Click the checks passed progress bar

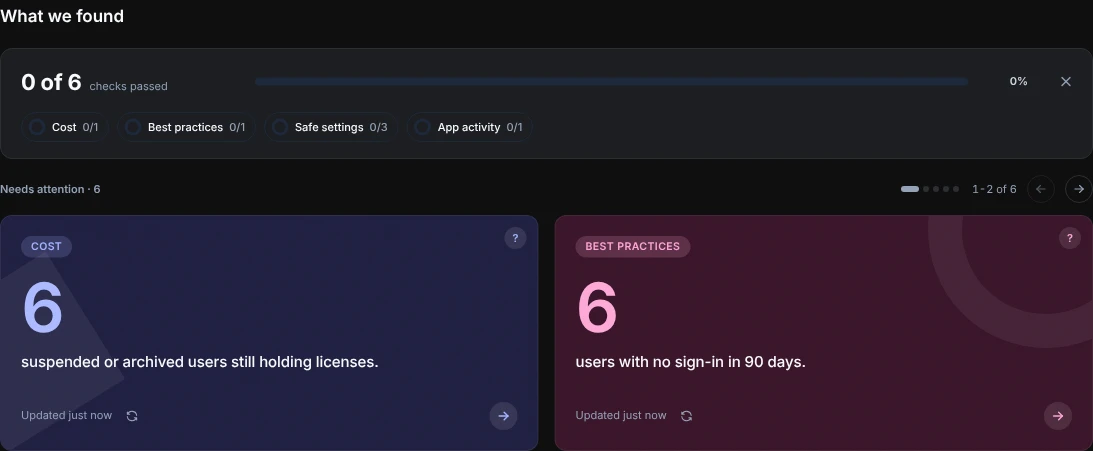click(612, 82)
